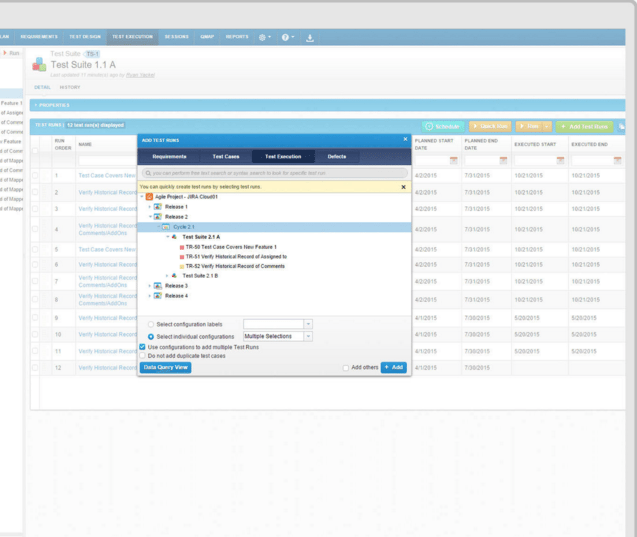
Task: Check the row 12 checkbox in test runs table
Action: (x=35, y=368)
